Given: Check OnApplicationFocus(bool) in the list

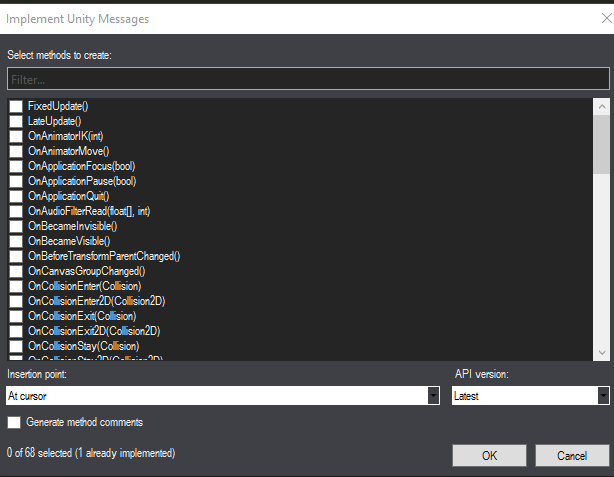Looking at the screenshot, I should click(x=16, y=166).
